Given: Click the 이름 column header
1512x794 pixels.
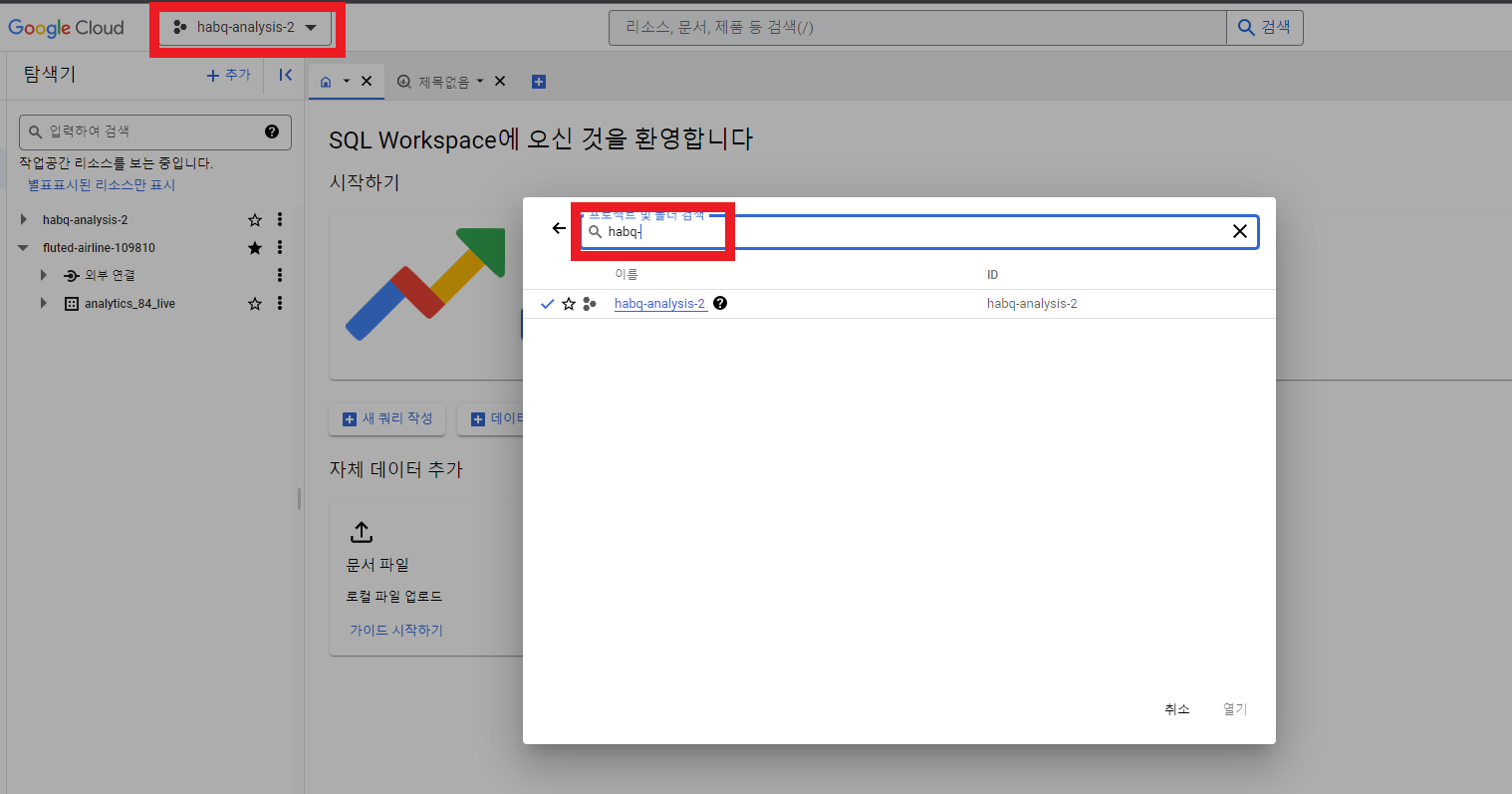Looking at the screenshot, I should pos(627,275).
